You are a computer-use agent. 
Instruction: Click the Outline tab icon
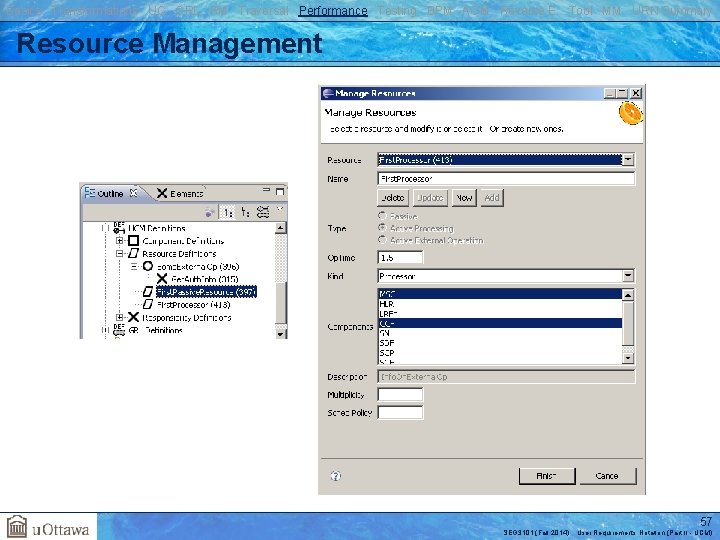[x=90, y=192]
